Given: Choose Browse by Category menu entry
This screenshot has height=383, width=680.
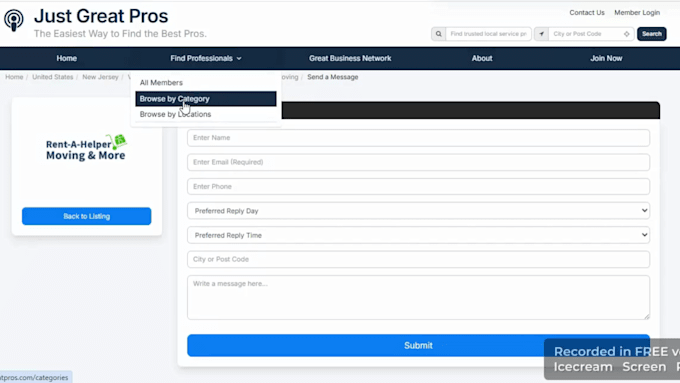Looking at the screenshot, I should [206, 99].
